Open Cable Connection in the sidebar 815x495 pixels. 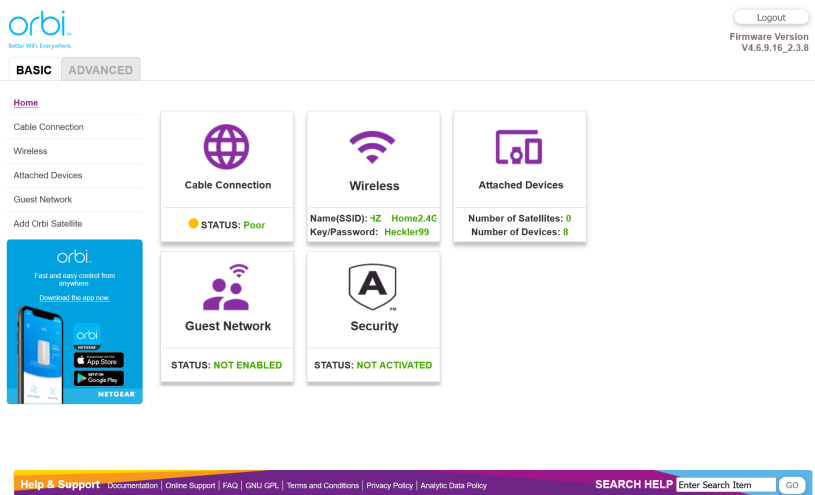point(48,127)
